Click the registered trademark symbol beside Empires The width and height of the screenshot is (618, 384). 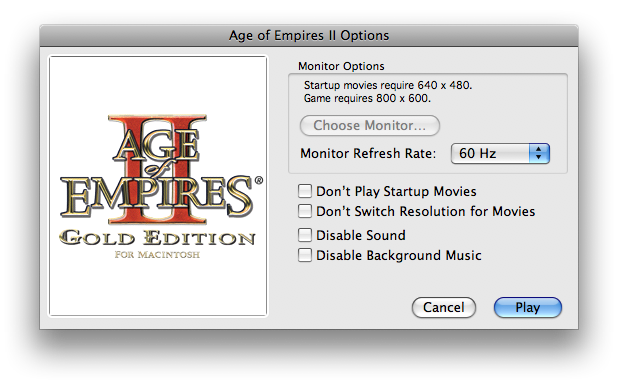point(259,180)
